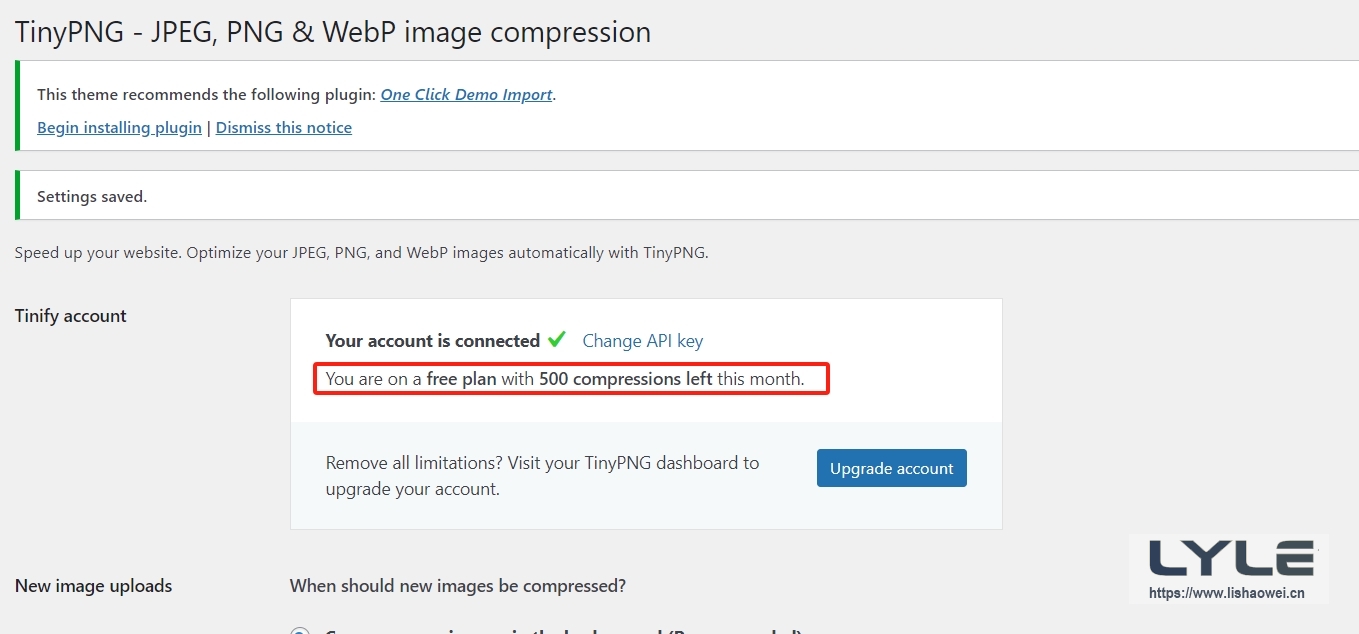
Task: Click the "free plan" bold text
Action: pos(461,379)
